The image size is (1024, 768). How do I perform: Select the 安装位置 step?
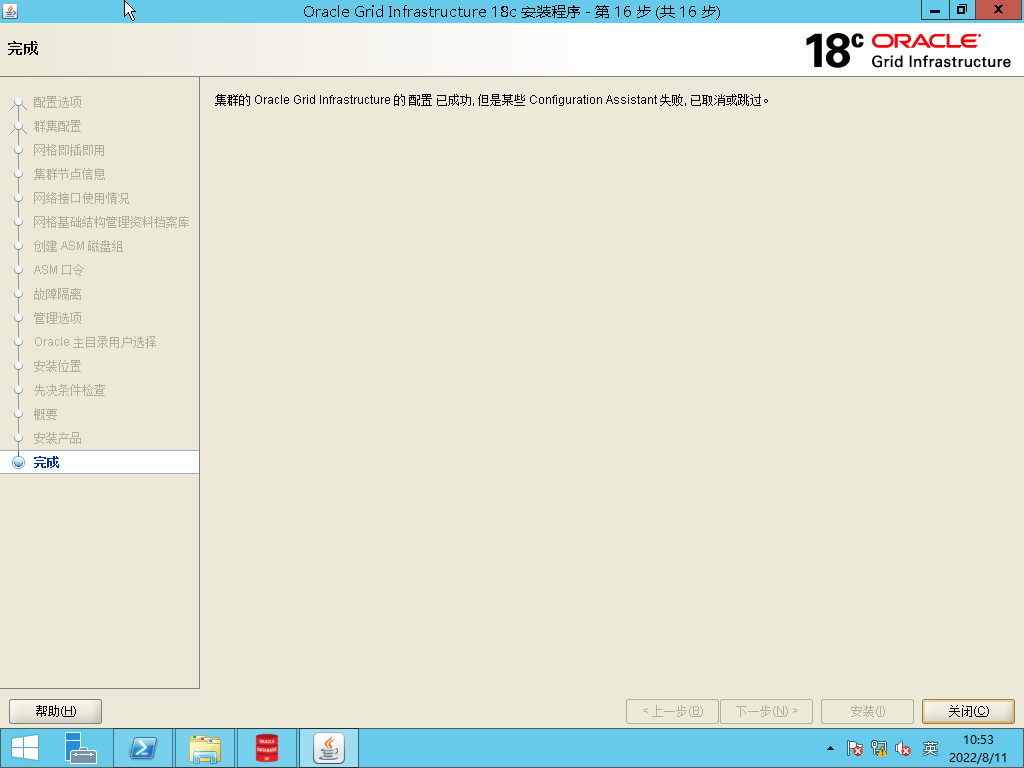(57, 366)
